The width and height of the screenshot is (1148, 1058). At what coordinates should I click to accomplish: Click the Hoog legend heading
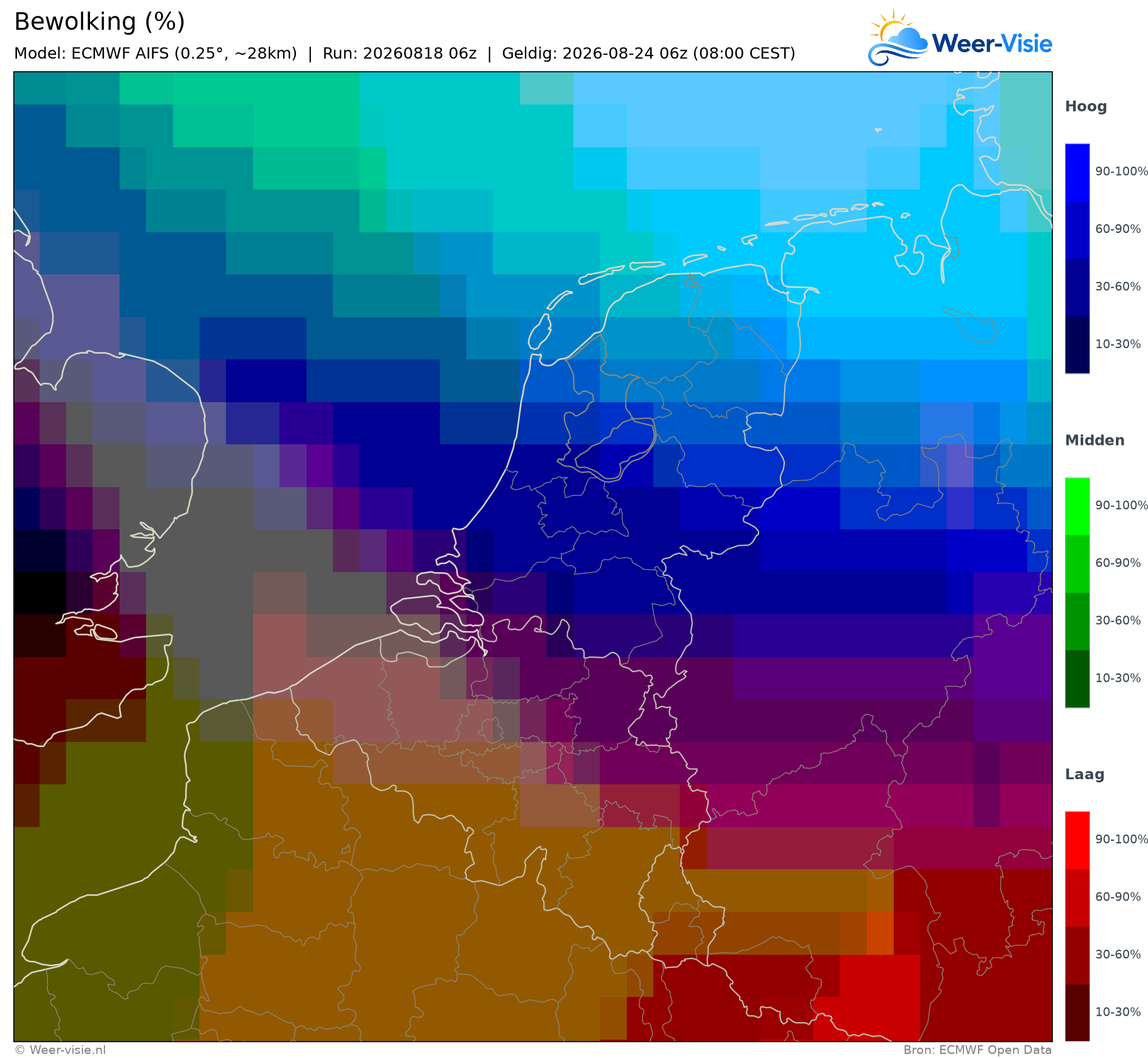1086,107
